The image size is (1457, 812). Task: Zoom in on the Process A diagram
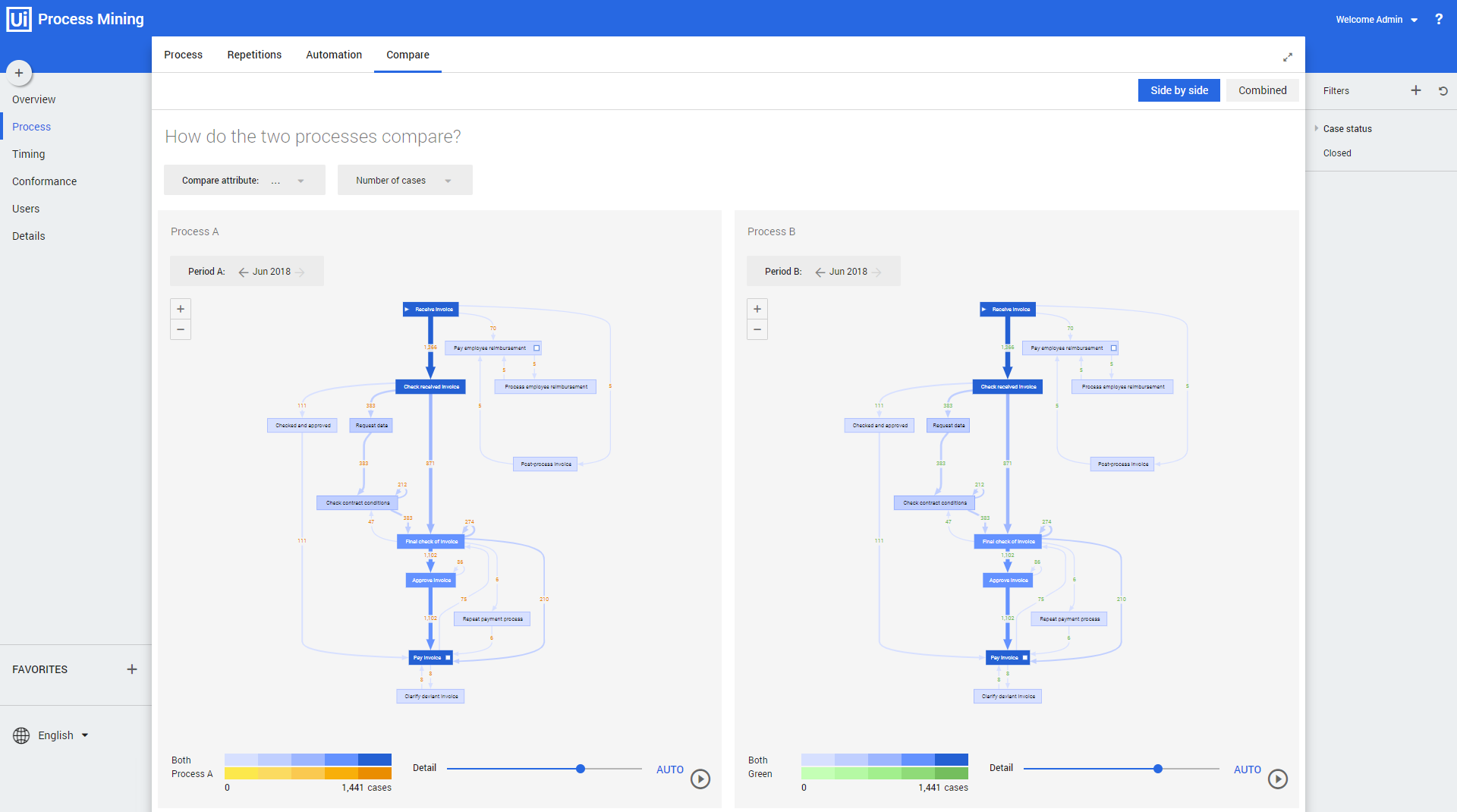coord(180,309)
